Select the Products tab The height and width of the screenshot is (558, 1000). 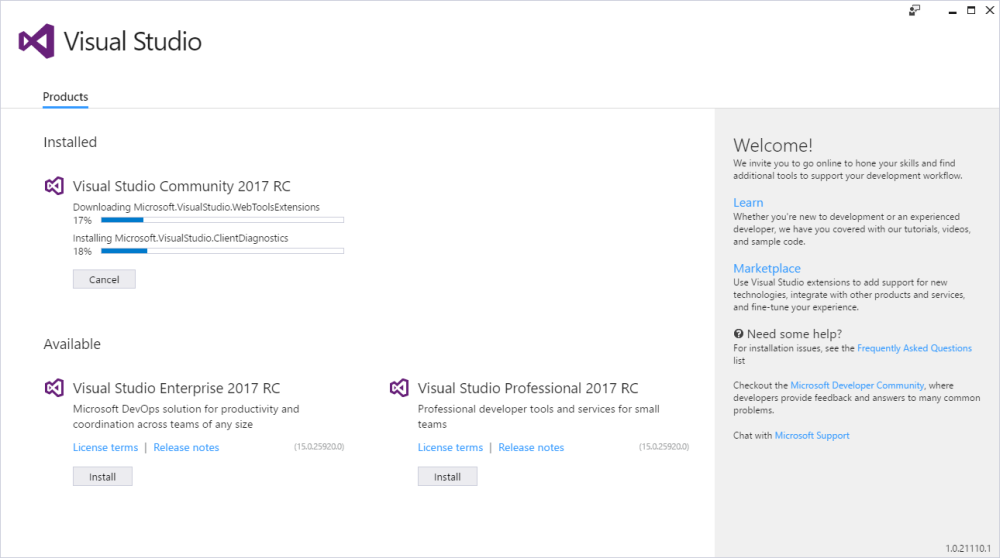[65, 97]
